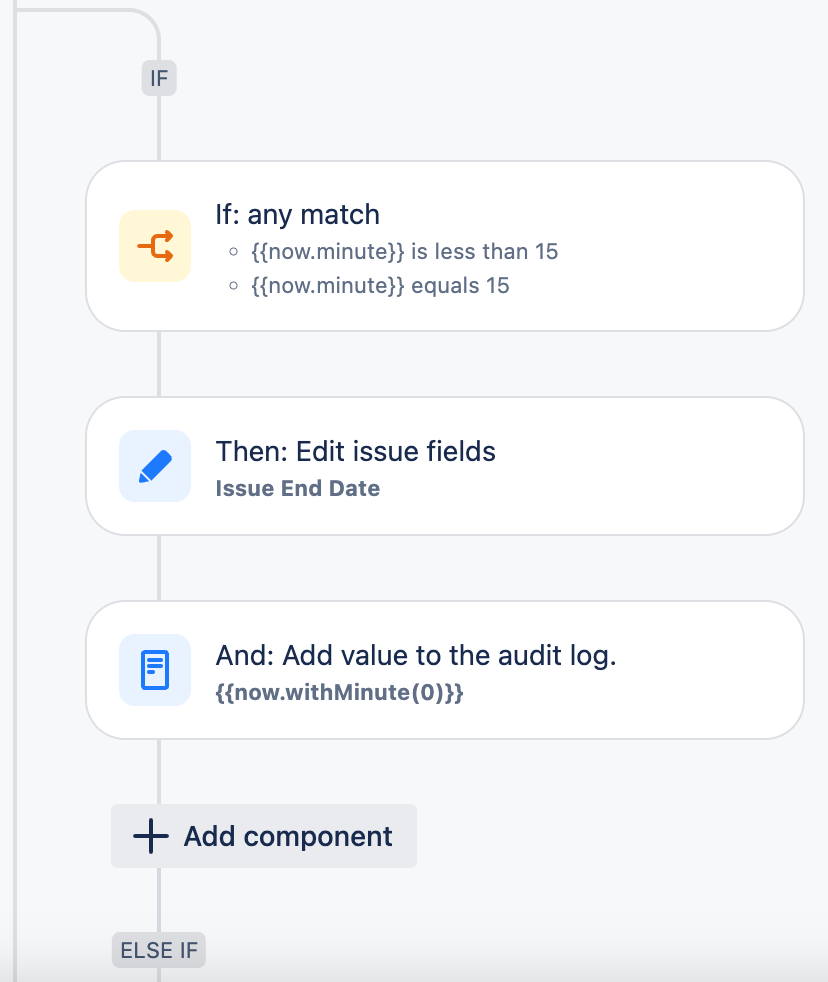Click the plus icon beside Add component
The height and width of the screenshot is (982, 828).
(150, 836)
